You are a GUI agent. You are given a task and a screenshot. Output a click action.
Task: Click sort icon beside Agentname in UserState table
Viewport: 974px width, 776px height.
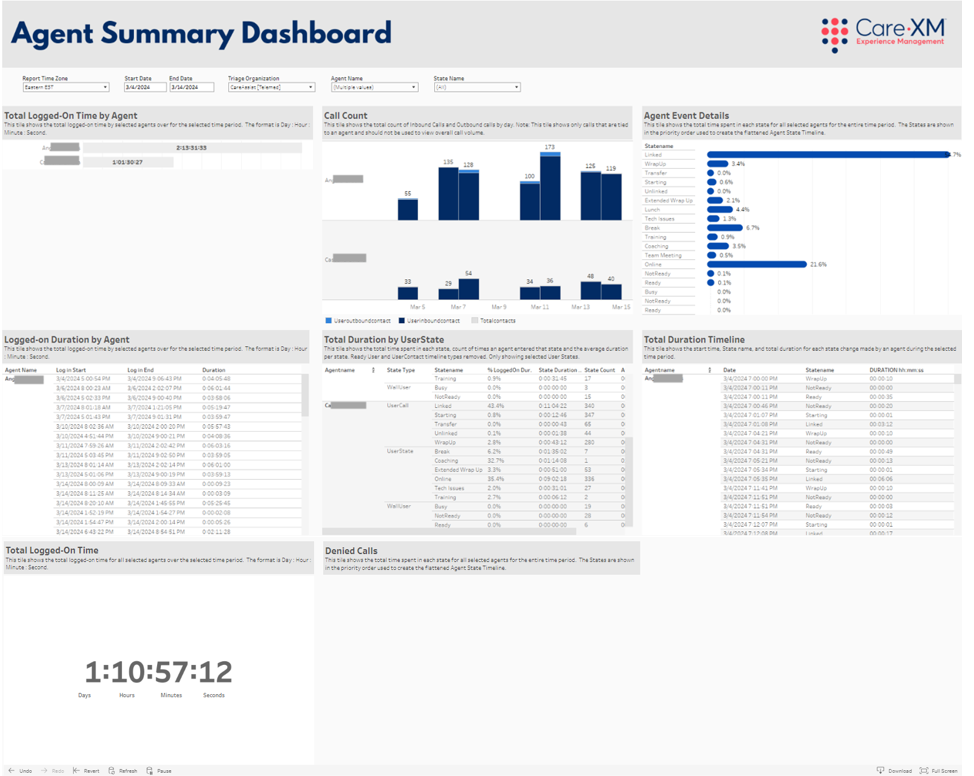click(x=373, y=370)
